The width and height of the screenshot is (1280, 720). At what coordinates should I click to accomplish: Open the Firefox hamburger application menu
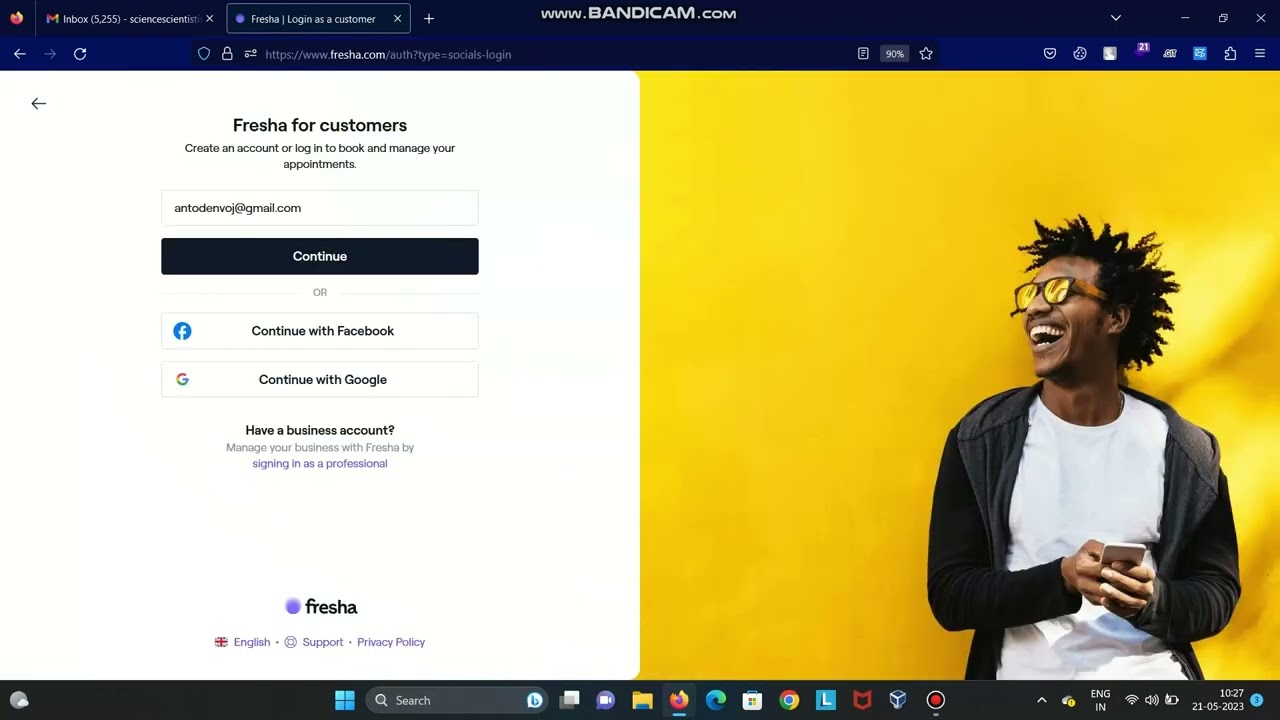coord(1260,54)
